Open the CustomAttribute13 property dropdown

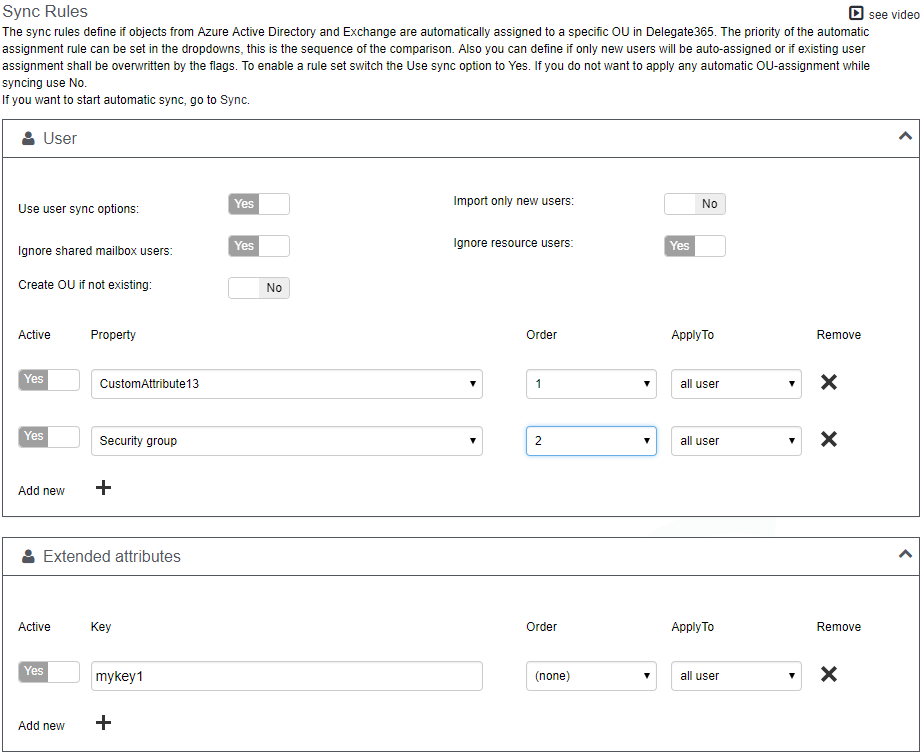(286, 384)
